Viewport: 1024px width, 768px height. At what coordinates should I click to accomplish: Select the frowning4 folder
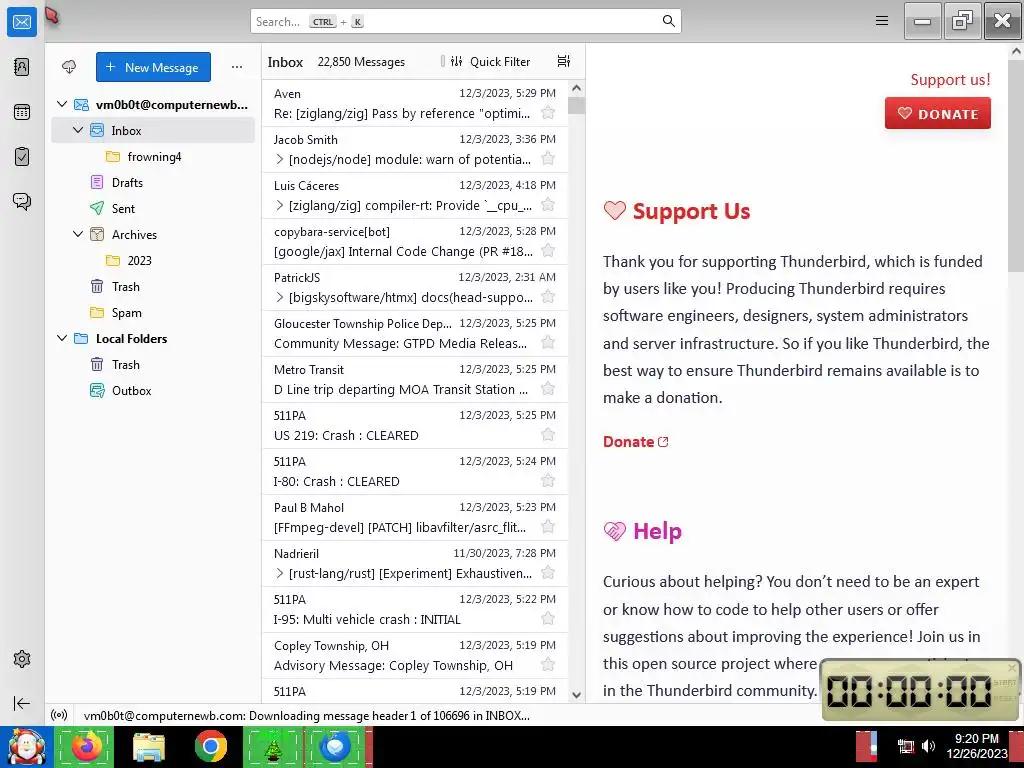tap(153, 157)
